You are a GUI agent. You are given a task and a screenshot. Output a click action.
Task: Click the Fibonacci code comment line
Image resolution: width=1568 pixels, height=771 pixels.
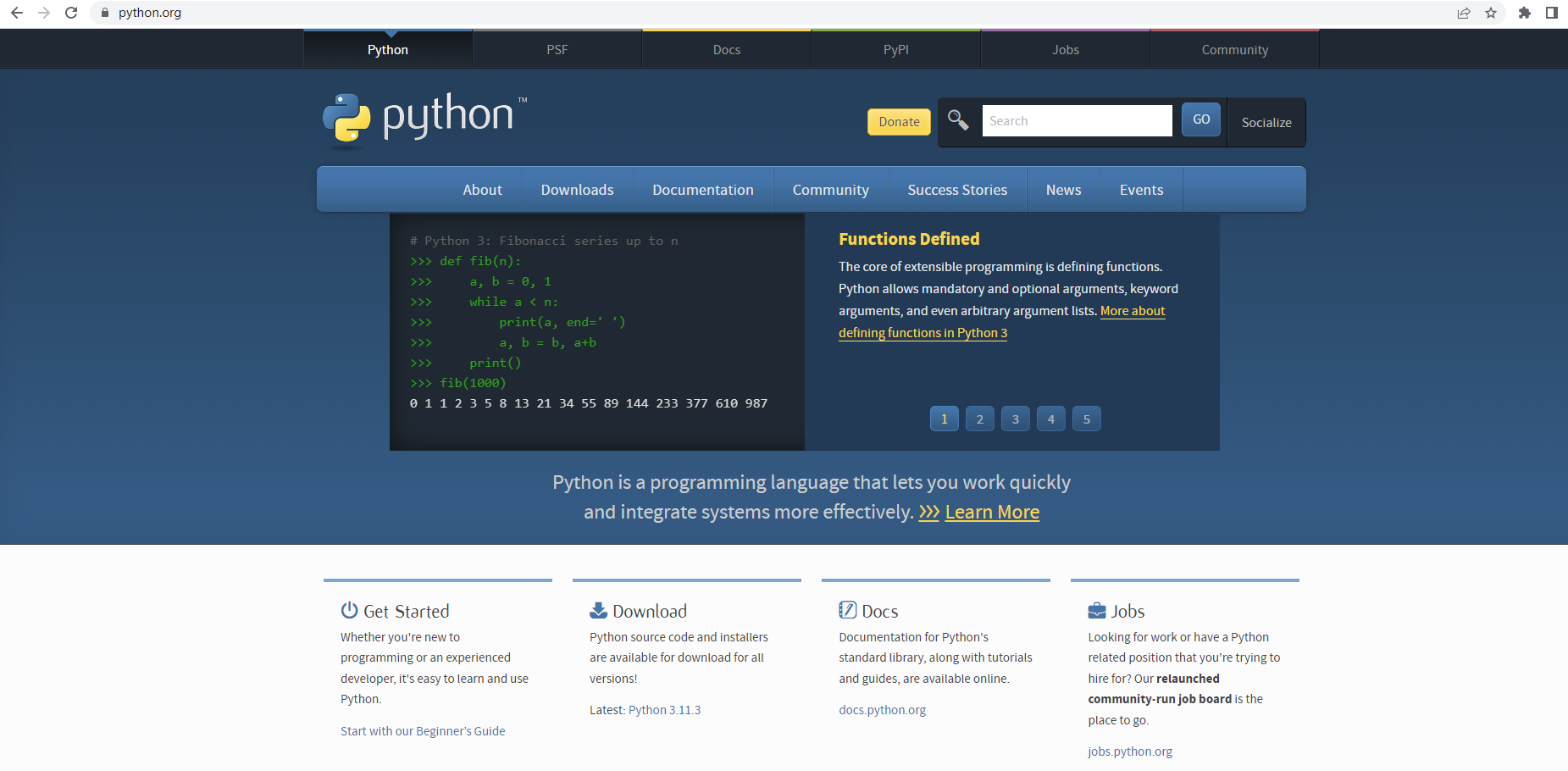pos(544,241)
